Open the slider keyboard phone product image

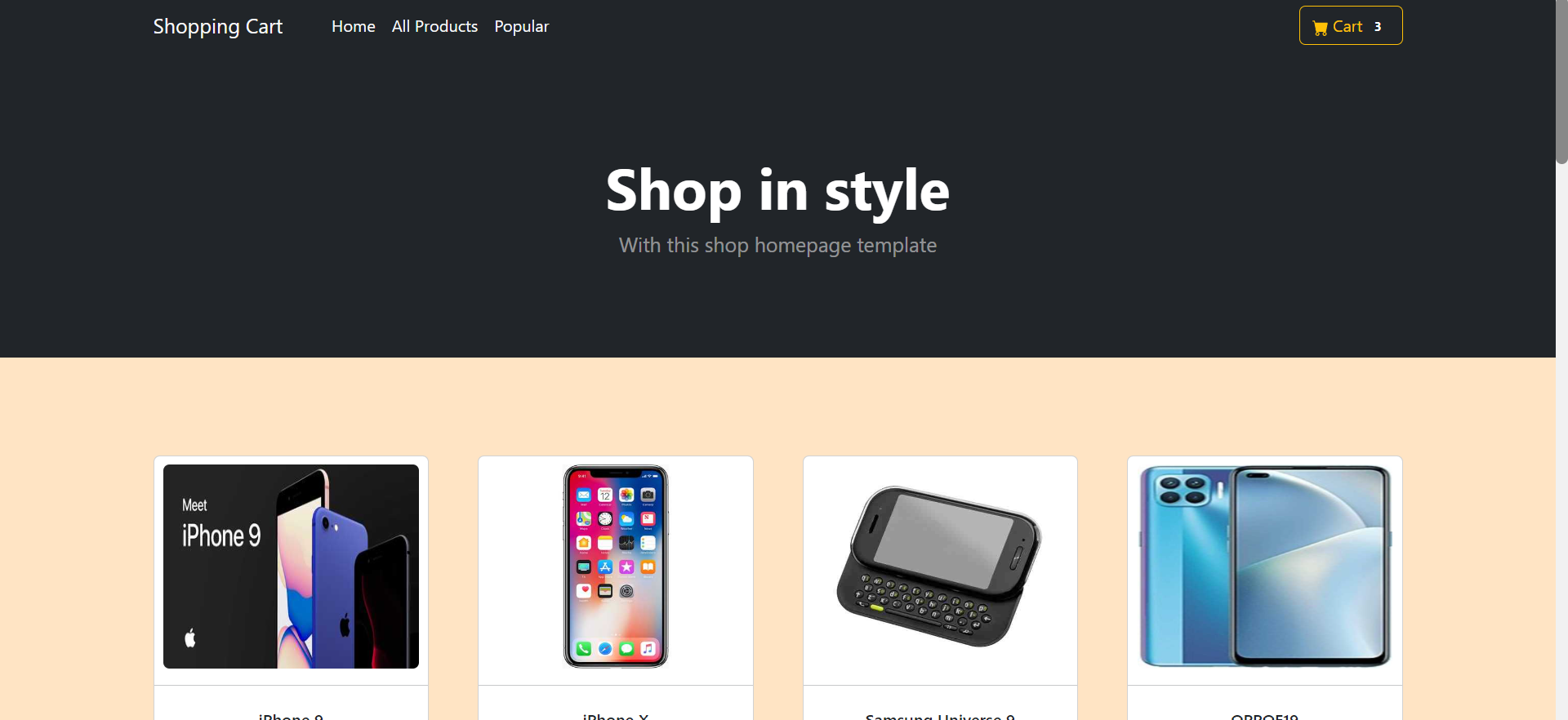point(940,567)
